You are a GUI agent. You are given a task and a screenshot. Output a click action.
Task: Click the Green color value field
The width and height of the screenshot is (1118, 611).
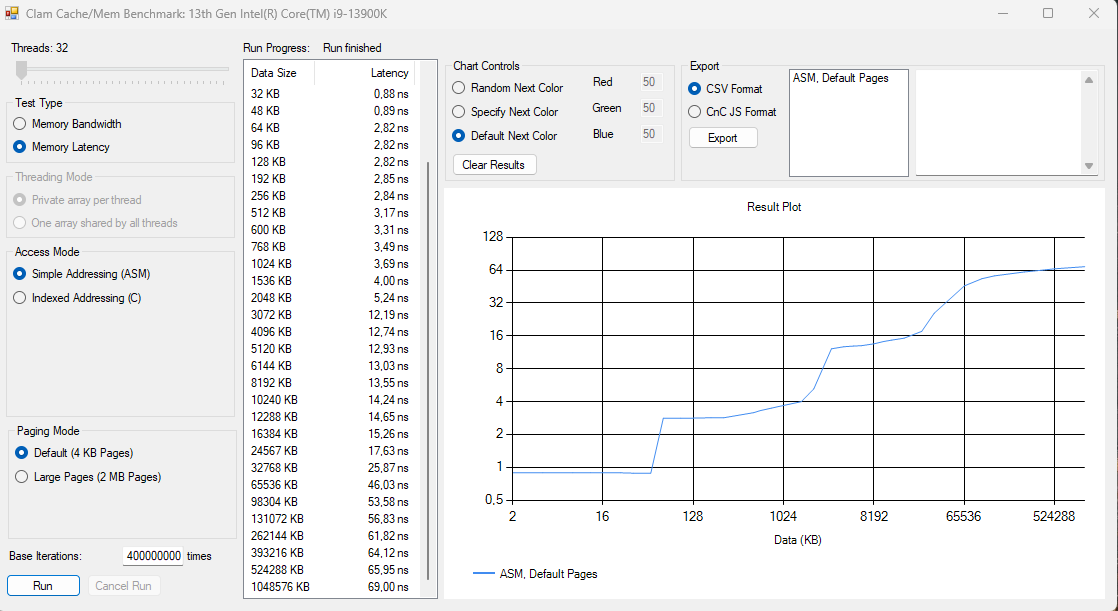[651, 108]
